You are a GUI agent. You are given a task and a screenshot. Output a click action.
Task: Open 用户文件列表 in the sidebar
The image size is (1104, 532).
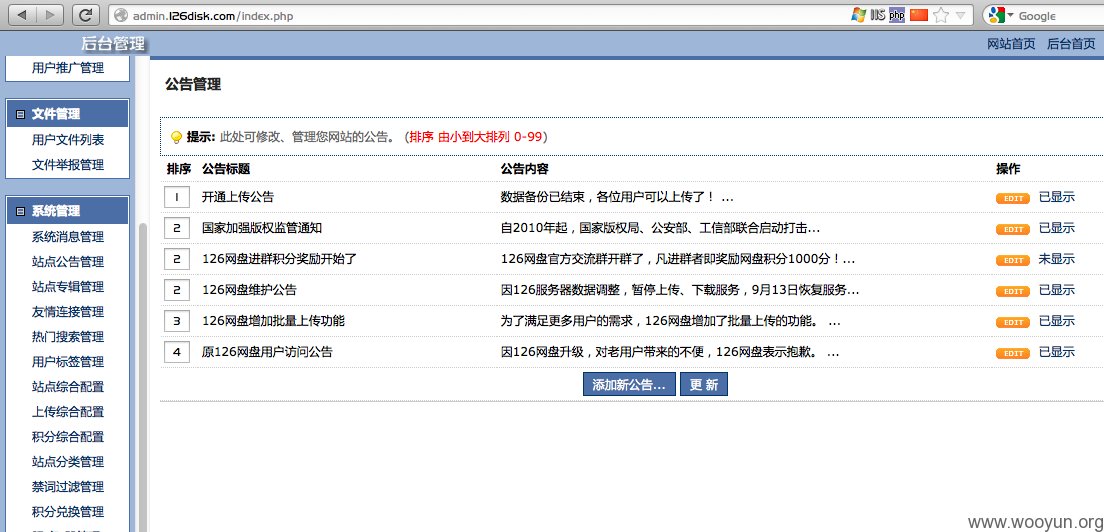tap(68, 140)
